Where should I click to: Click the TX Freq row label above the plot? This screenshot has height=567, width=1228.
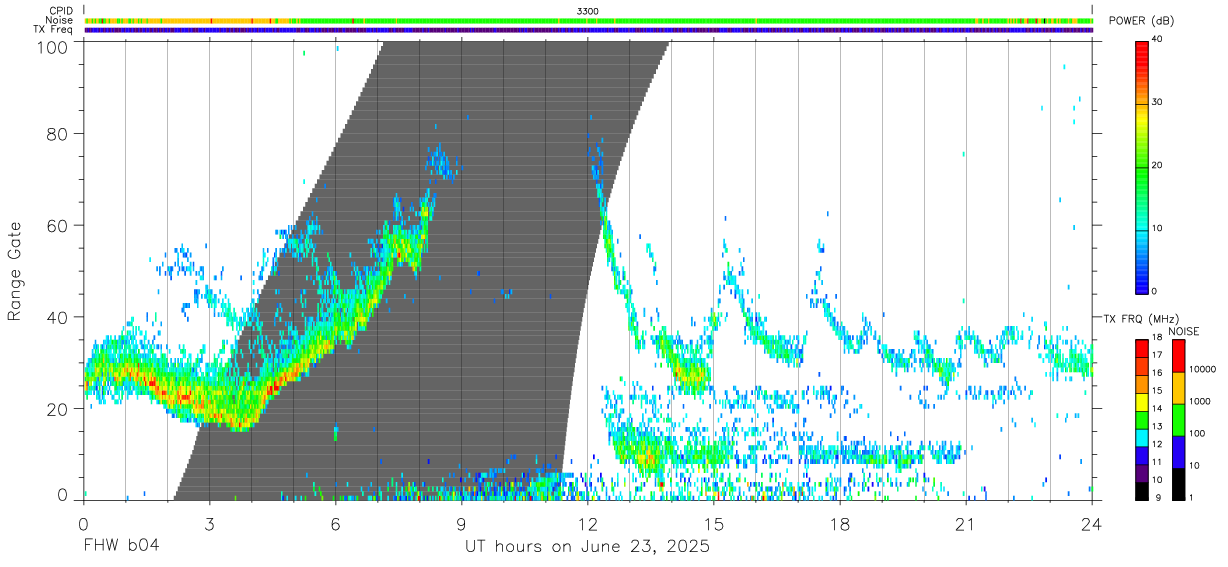tap(53, 30)
